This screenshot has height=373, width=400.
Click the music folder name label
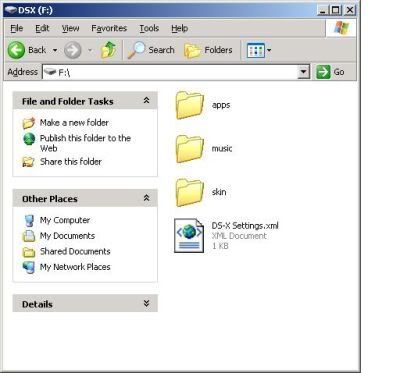(x=222, y=148)
